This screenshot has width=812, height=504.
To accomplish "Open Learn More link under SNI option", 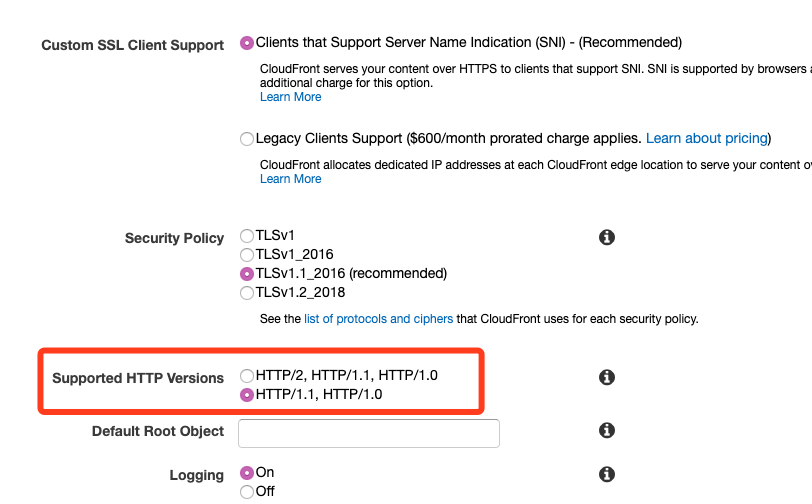I will click(291, 97).
